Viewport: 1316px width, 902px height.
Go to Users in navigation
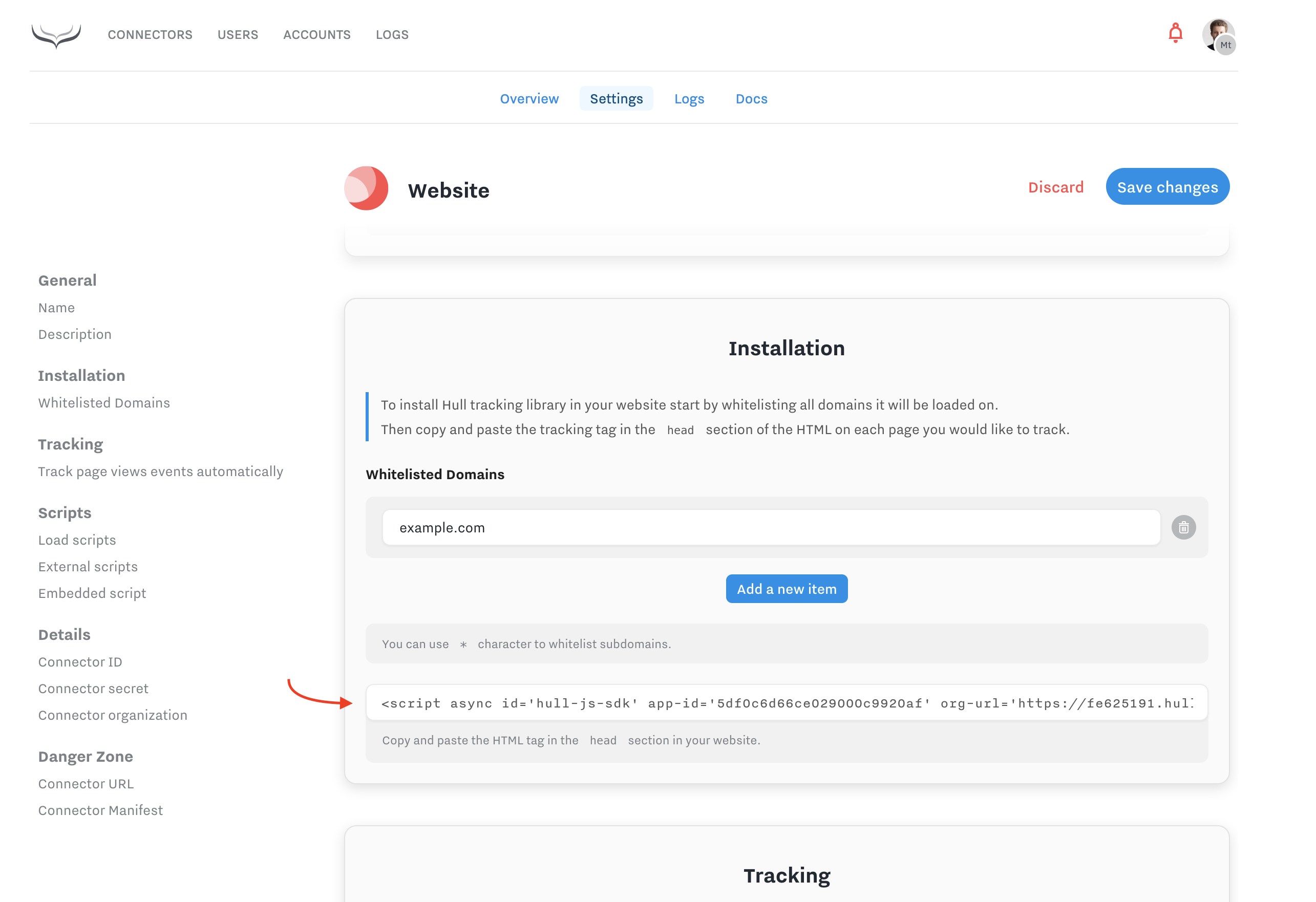(x=238, y=35)
